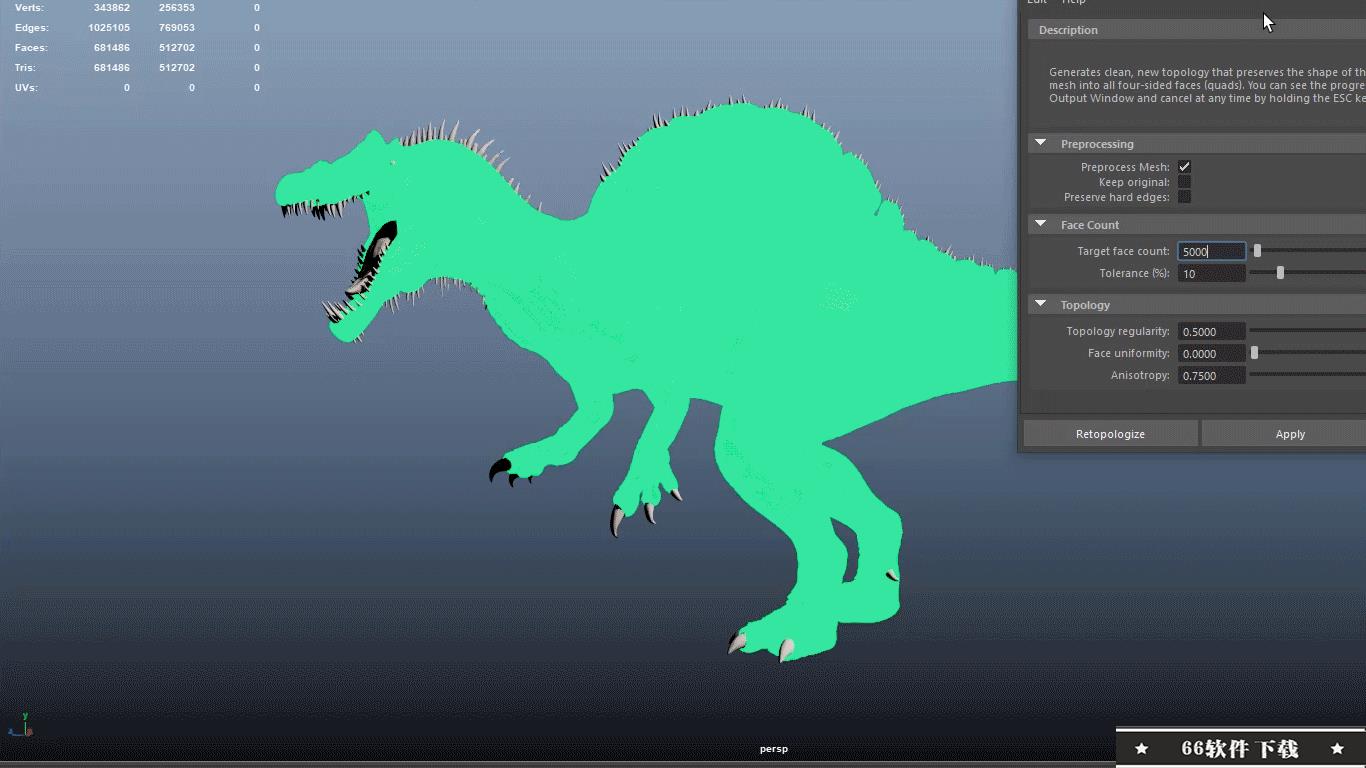Click the Face uniformity value field
1366x768 pixels.
(1211, 354)
